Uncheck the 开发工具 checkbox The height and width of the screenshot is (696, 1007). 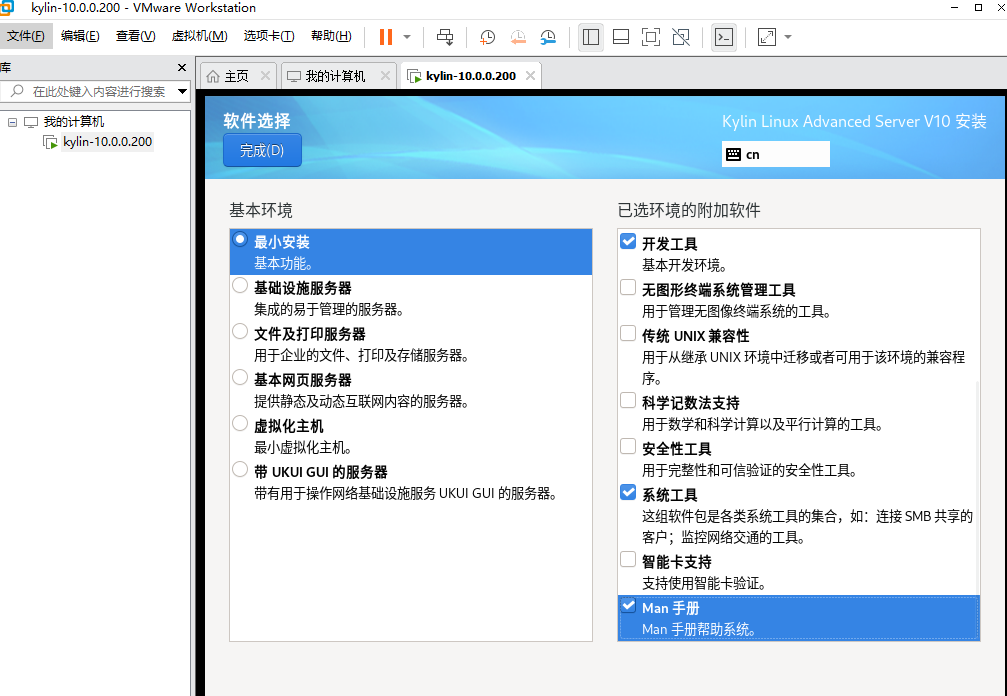(x=628, y=241)
